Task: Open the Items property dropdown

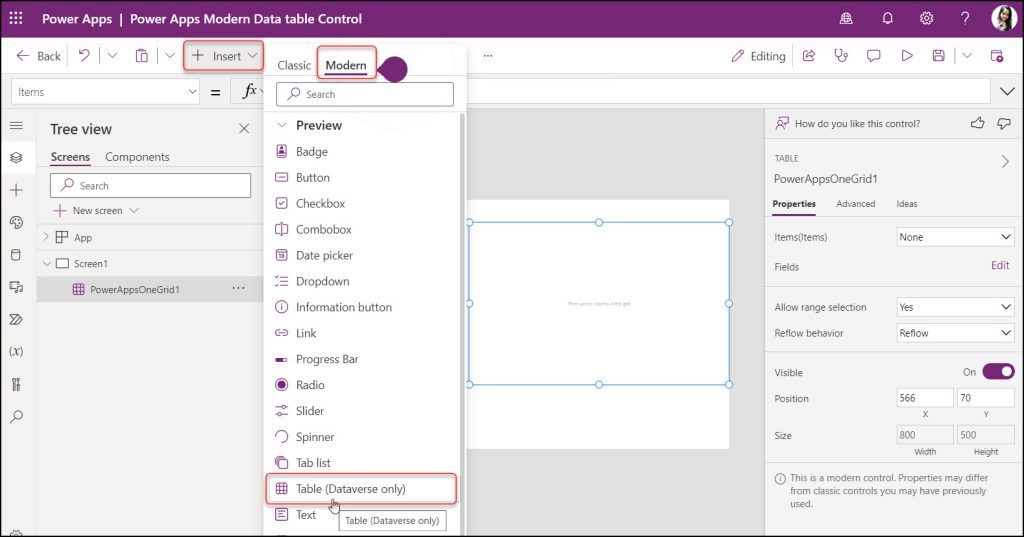Action: coord(105,92)
